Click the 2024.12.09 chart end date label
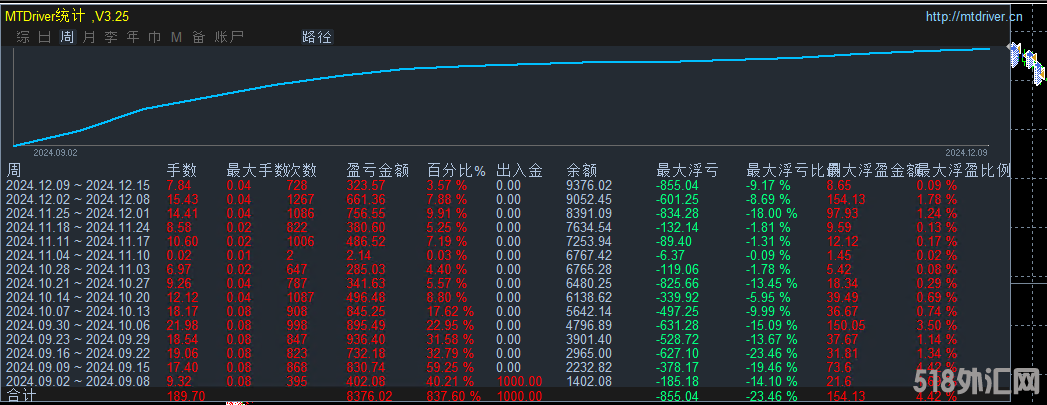This screenshot has width=1047, height=405. (968, 153)
